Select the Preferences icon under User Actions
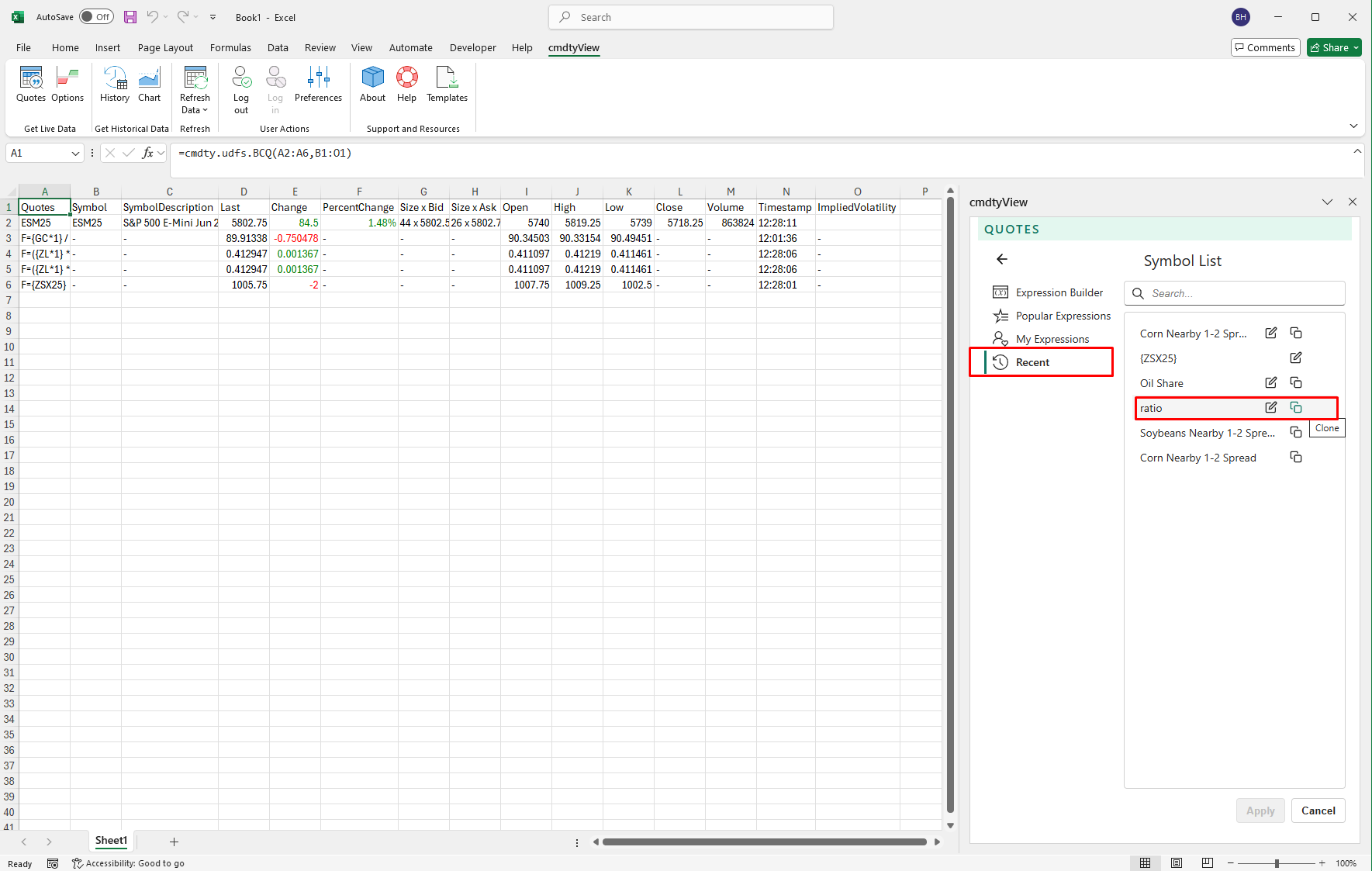This screenshot has height=871, width=1372. pyautogui.click(x=318, y=87)
